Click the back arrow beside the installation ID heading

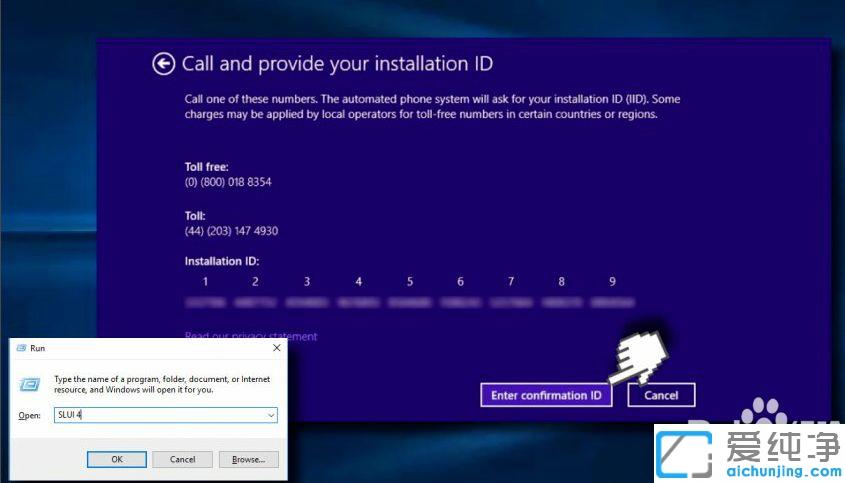coord(163,64)
